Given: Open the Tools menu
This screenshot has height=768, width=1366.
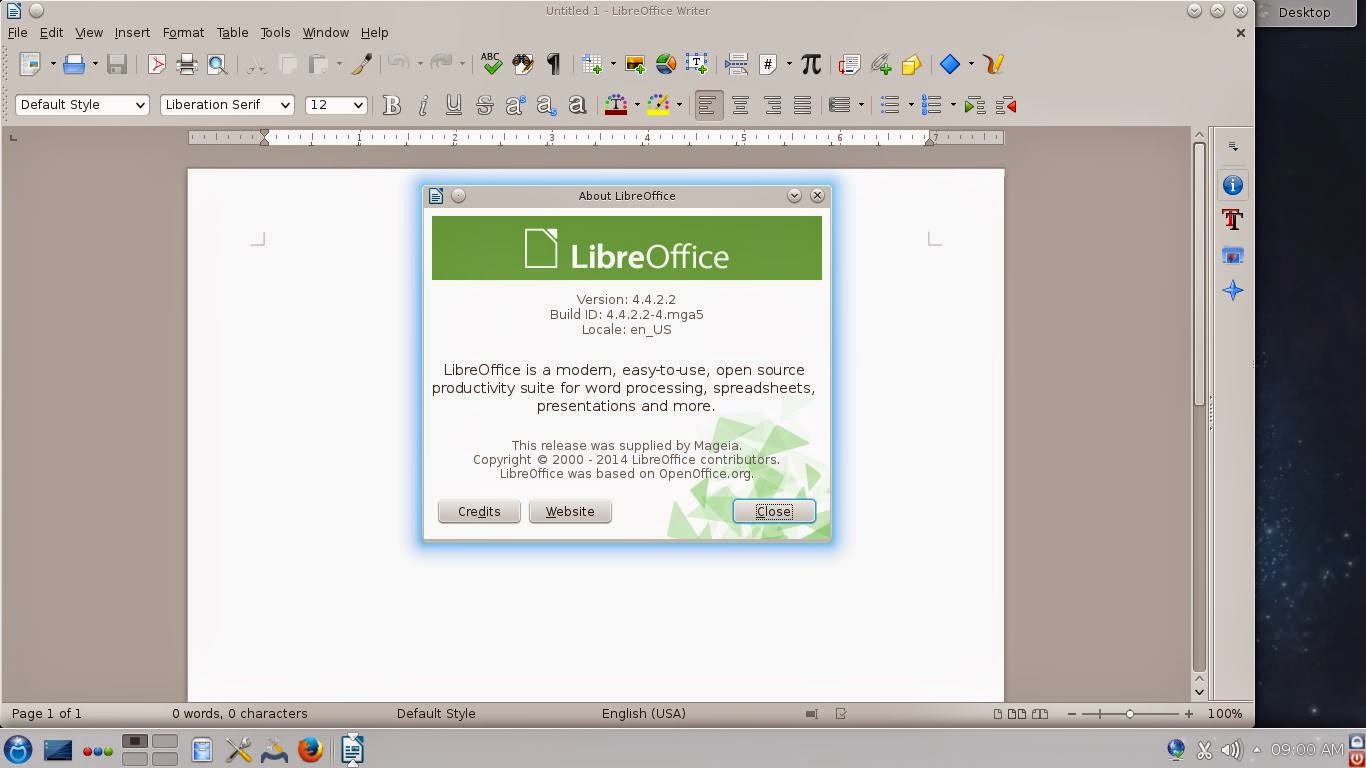Looking at the screenshot, I should [275, 32].
